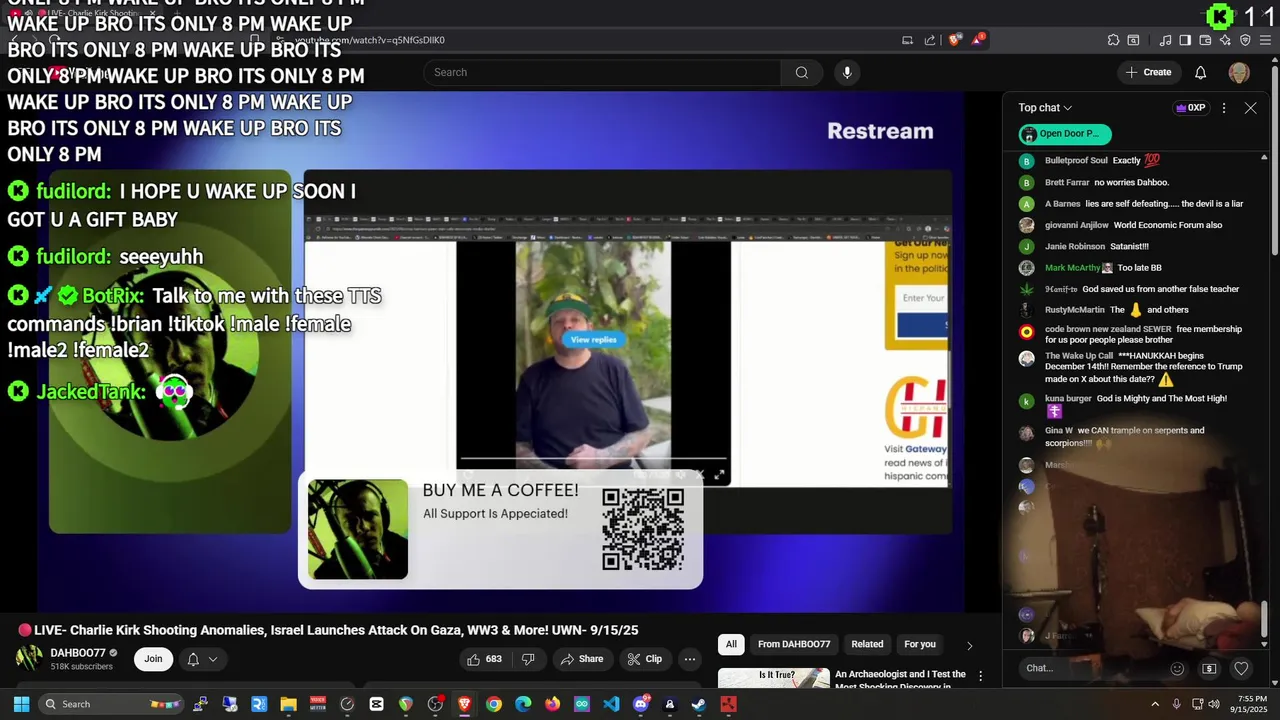Click the Brave Shields lion icon
The height and width of the screenshot is (720, 1280).
pos(955,40)
